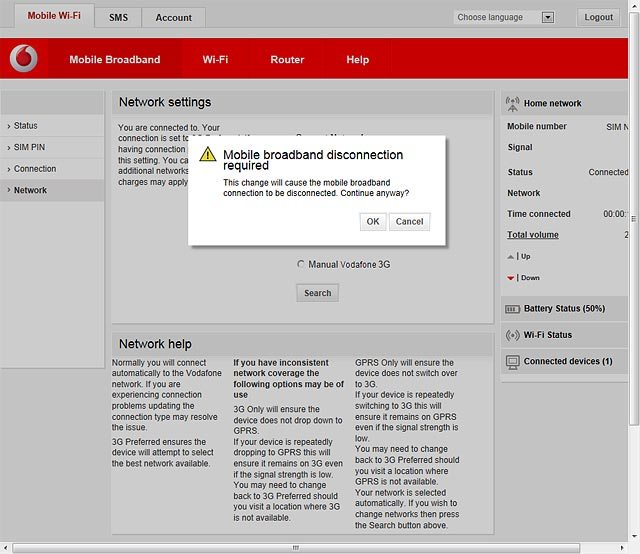The width and height of the screenshot is (640, 554).
Task: Confirm disconnection with OK button
Action: [x=373, y=222]
